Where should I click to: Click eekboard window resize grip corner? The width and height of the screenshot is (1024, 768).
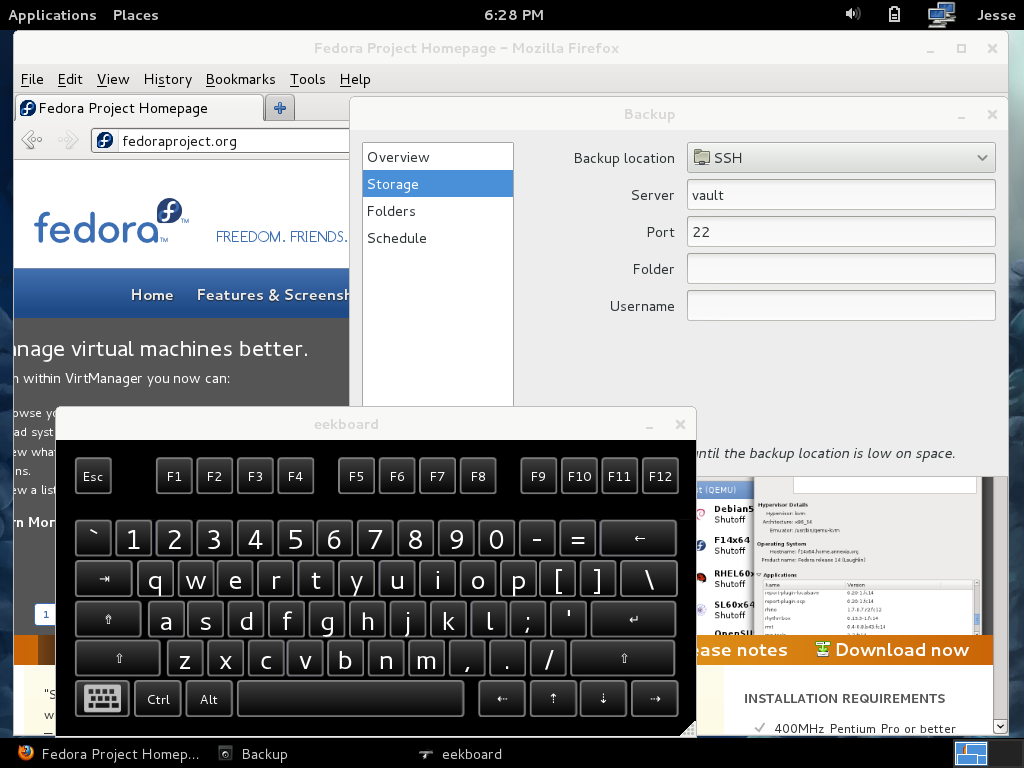(x=688, y=729)
